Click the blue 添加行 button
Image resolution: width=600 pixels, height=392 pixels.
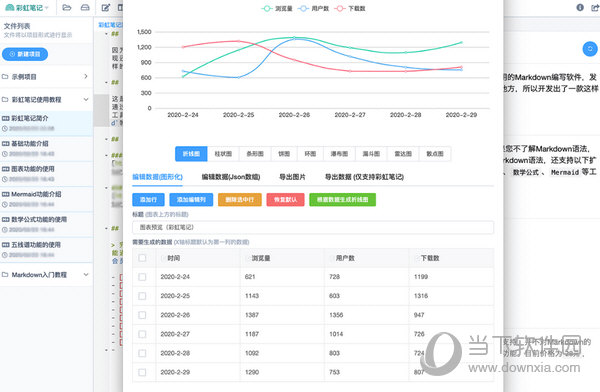[148, 199]
